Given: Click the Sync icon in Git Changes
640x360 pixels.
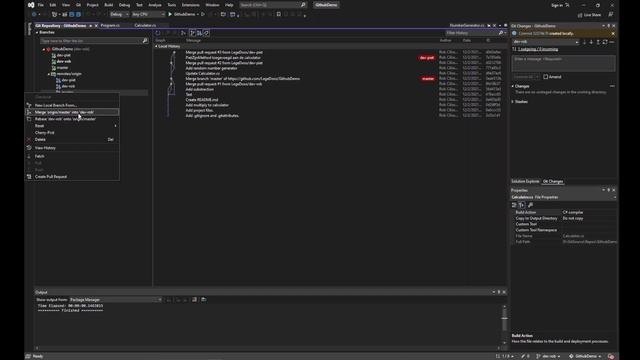Looking at the screenshot, I should click(x=605, y=42).
